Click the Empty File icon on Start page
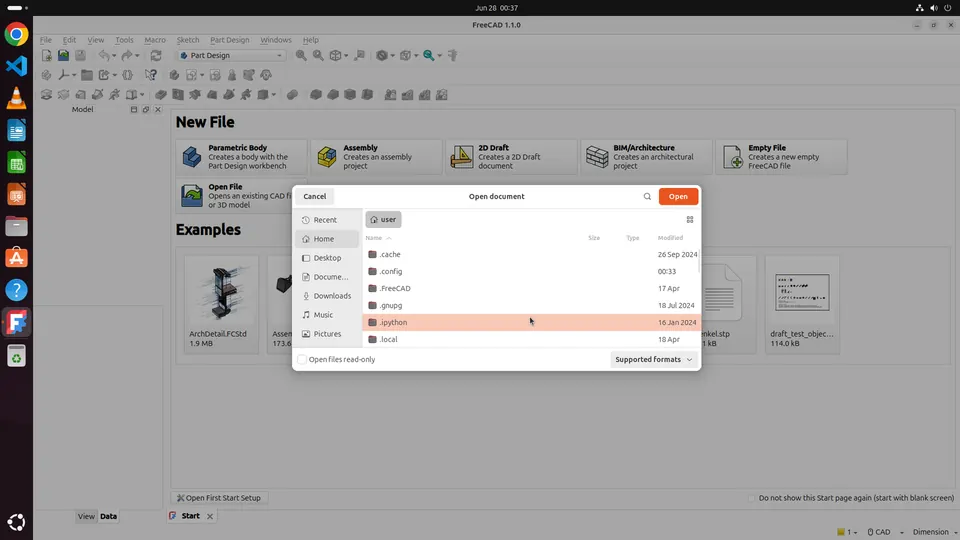Screen dimensions: 960x540 click(x=732, y=157)
